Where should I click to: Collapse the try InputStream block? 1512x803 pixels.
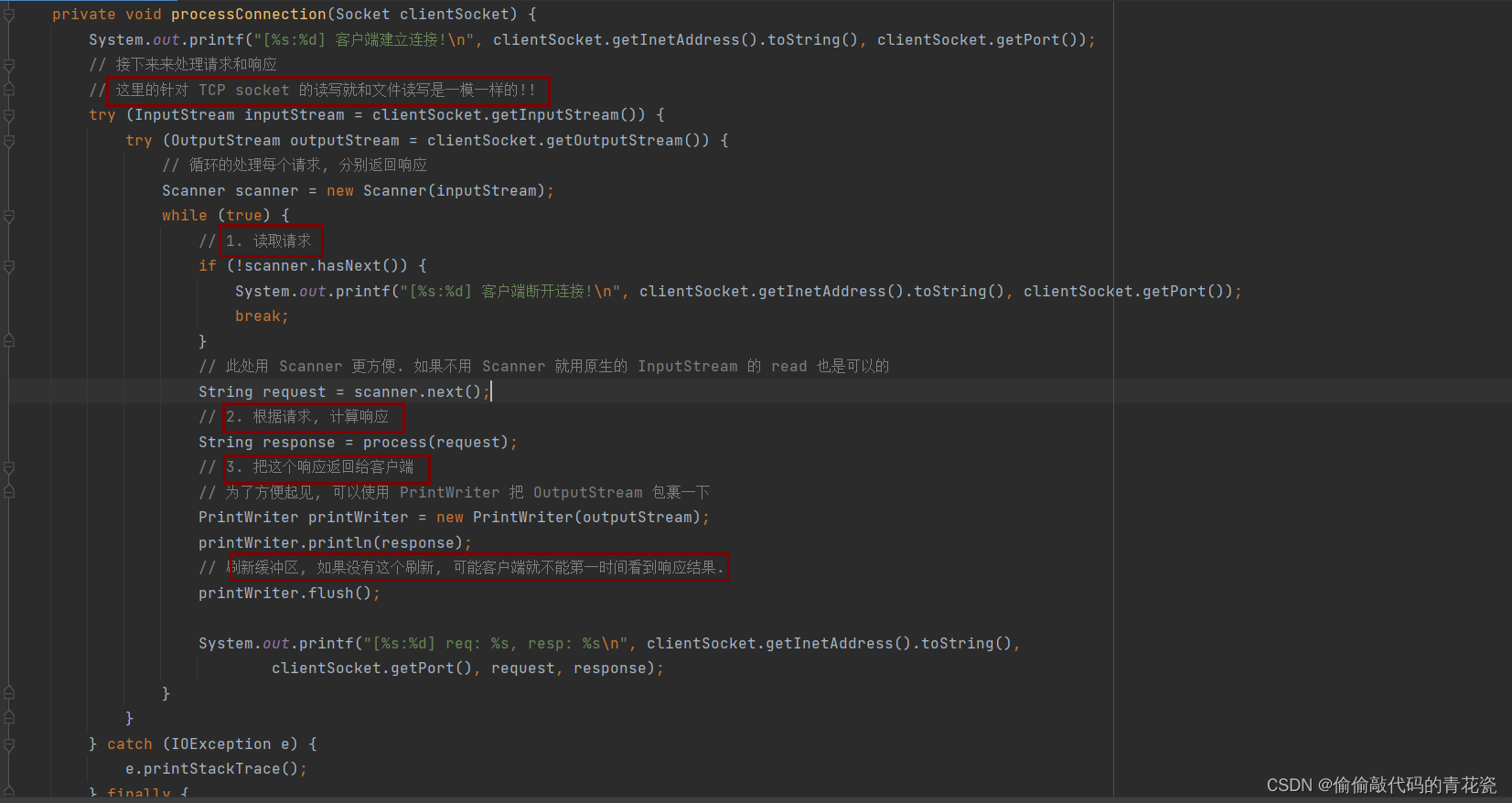pos(9,115)
